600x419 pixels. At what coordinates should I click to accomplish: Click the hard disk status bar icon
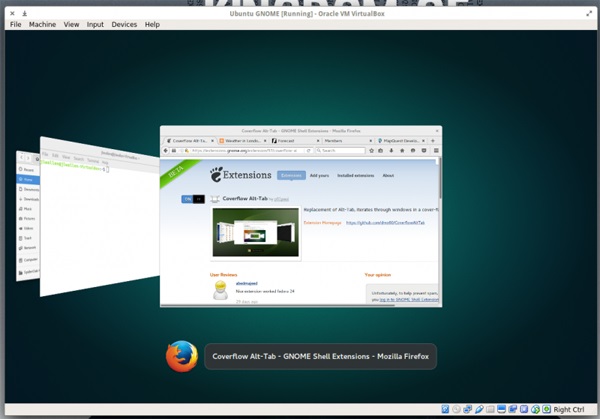pos(445,409)
